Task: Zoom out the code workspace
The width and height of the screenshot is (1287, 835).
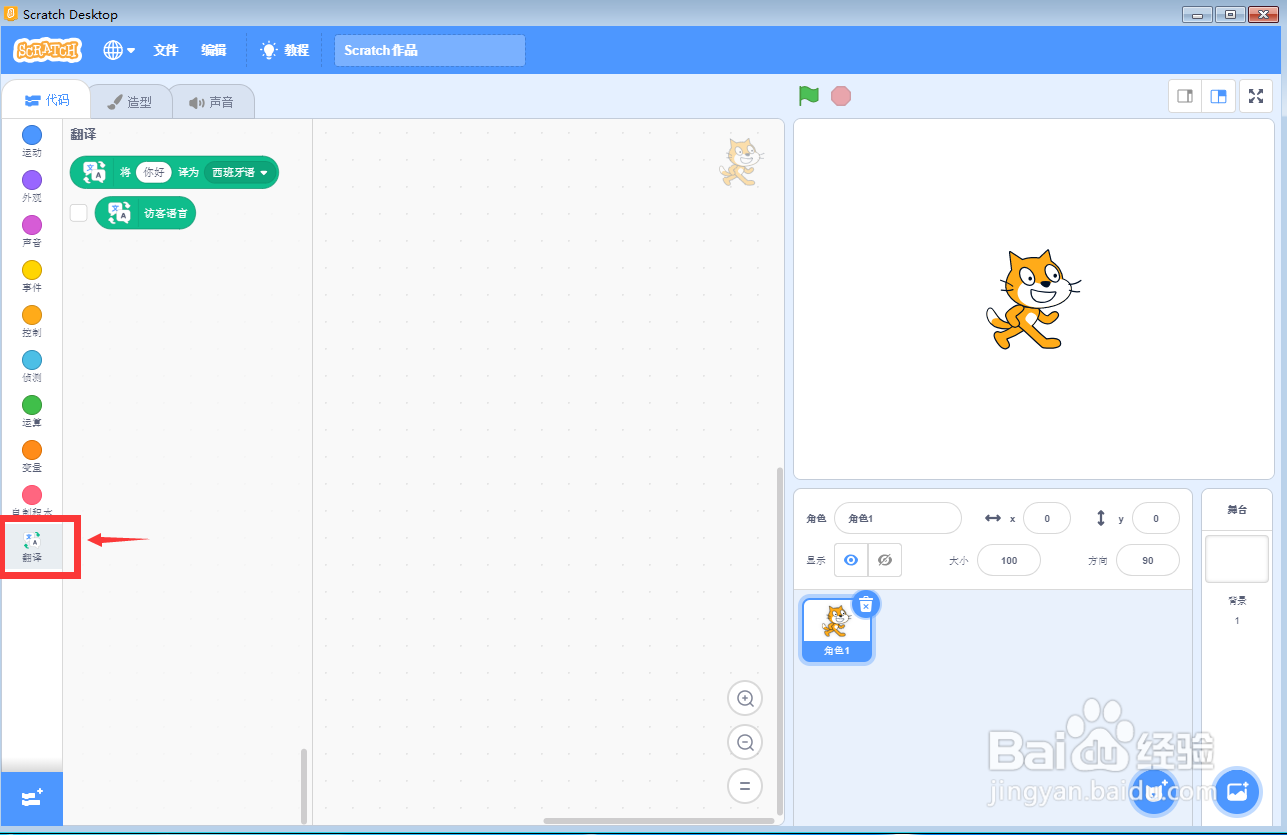Action: (x=744, y=742)
